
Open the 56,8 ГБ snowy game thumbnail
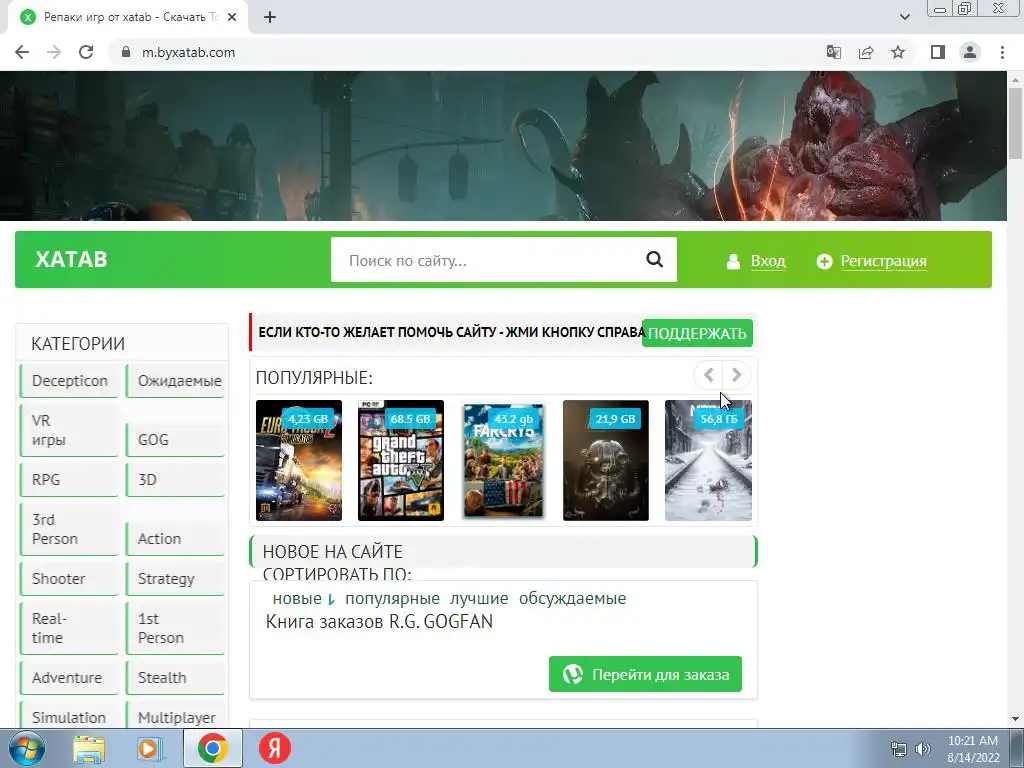(709, 460)
